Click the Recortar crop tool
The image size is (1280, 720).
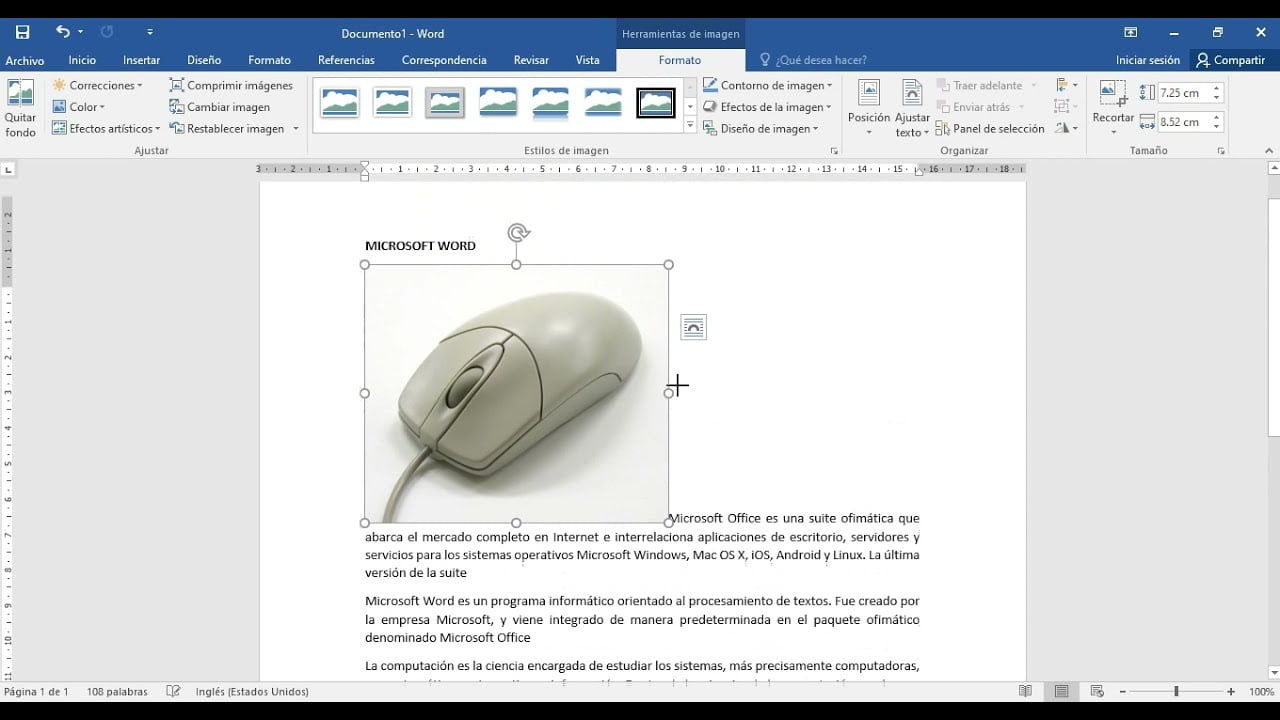tap(1113, 109)
